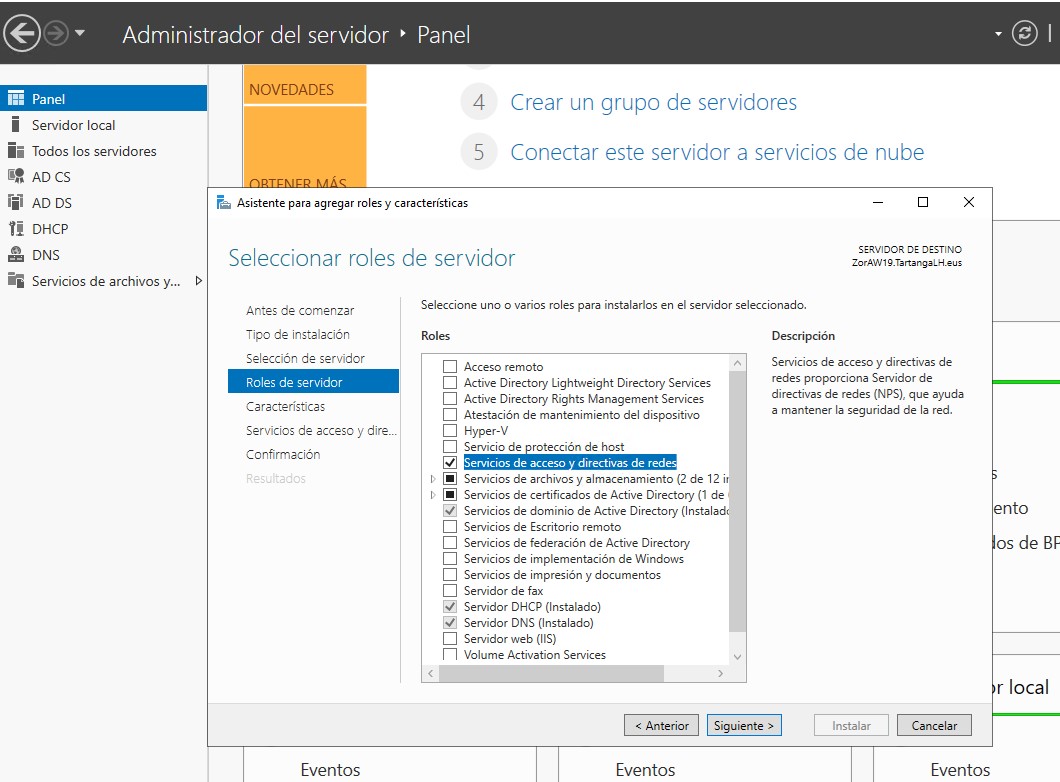The width and height of the screenshot is (1060, 782).
Task: Click the Anterior button
Action: (x=661, y=725)
